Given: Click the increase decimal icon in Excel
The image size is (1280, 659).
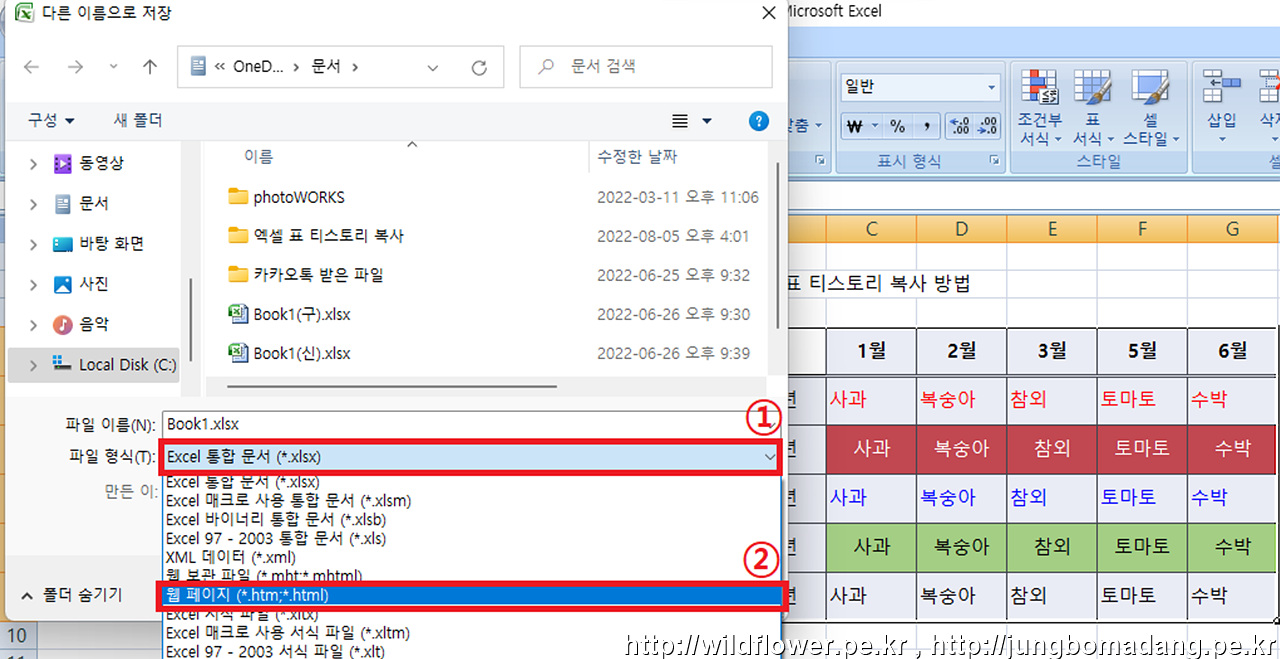Looking at the screenshot, I should [960, 126].
